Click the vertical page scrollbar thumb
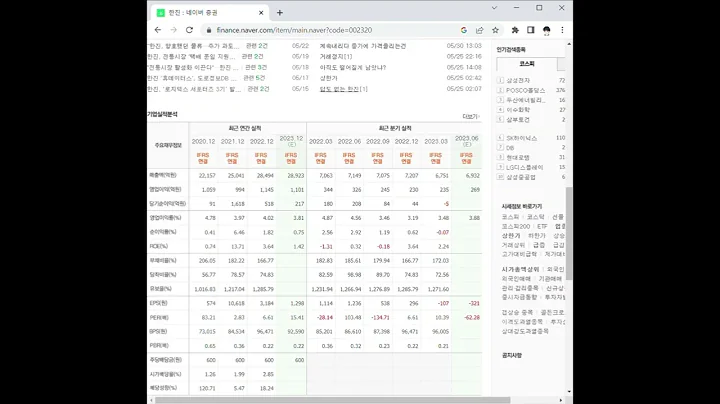720x404 pixels. tap(569, 233)
